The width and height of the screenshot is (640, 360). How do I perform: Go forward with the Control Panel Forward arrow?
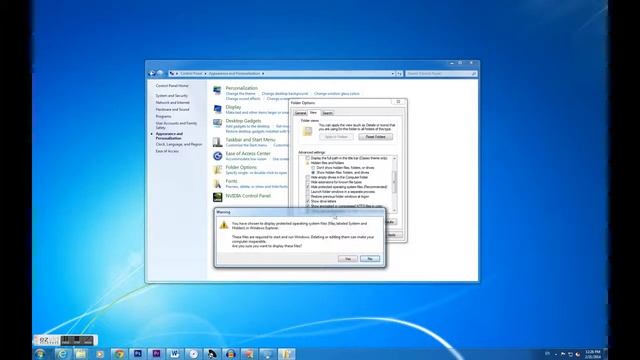pyautogui.click(x=160, y=73)
